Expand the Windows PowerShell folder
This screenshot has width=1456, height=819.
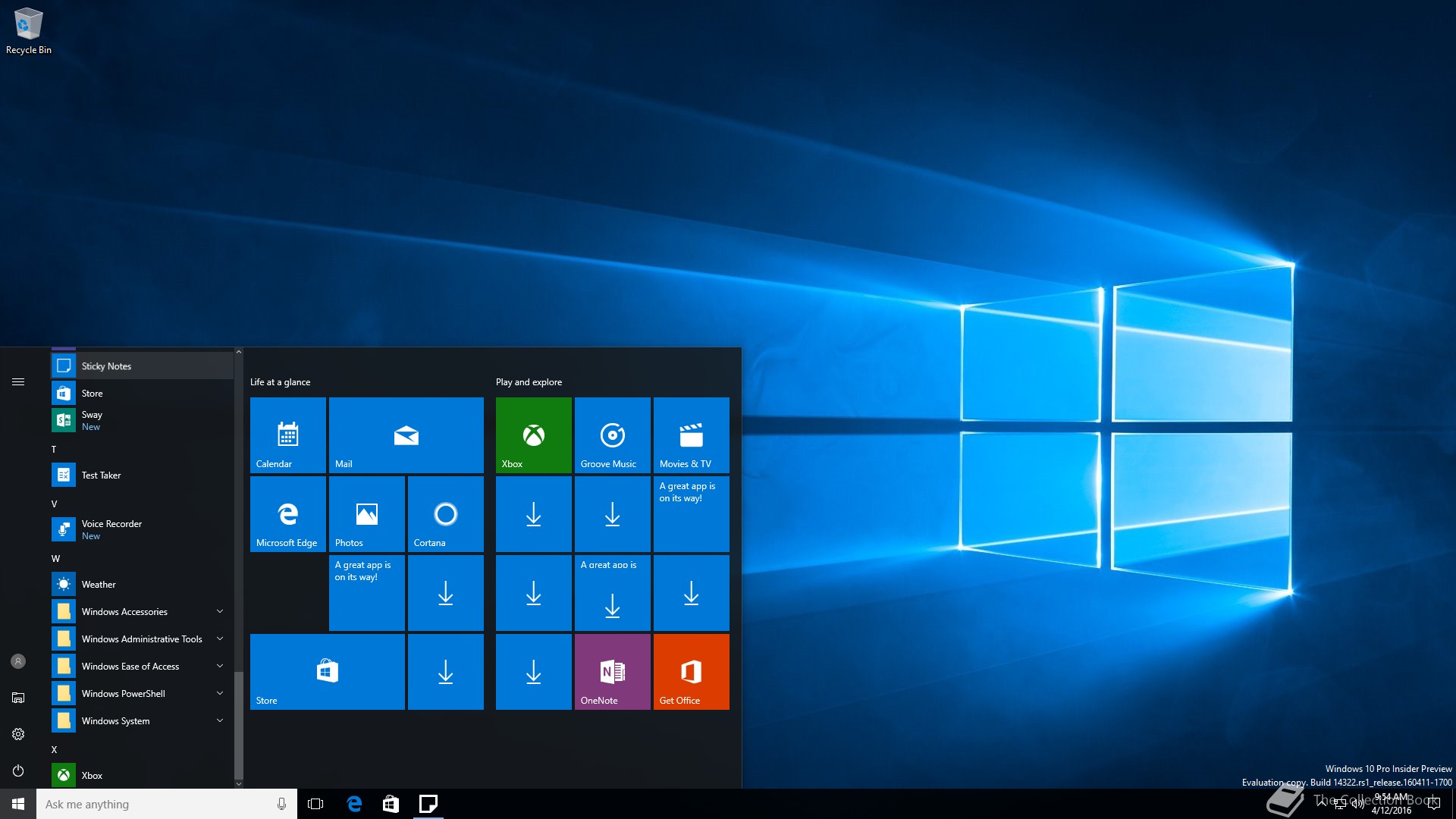tap(142, 694)
